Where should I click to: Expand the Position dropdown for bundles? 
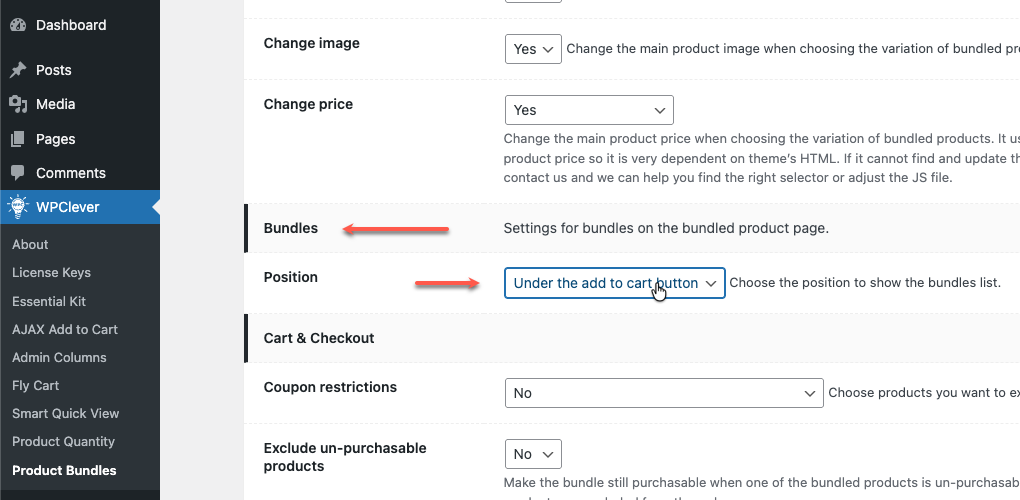point(614,283)
